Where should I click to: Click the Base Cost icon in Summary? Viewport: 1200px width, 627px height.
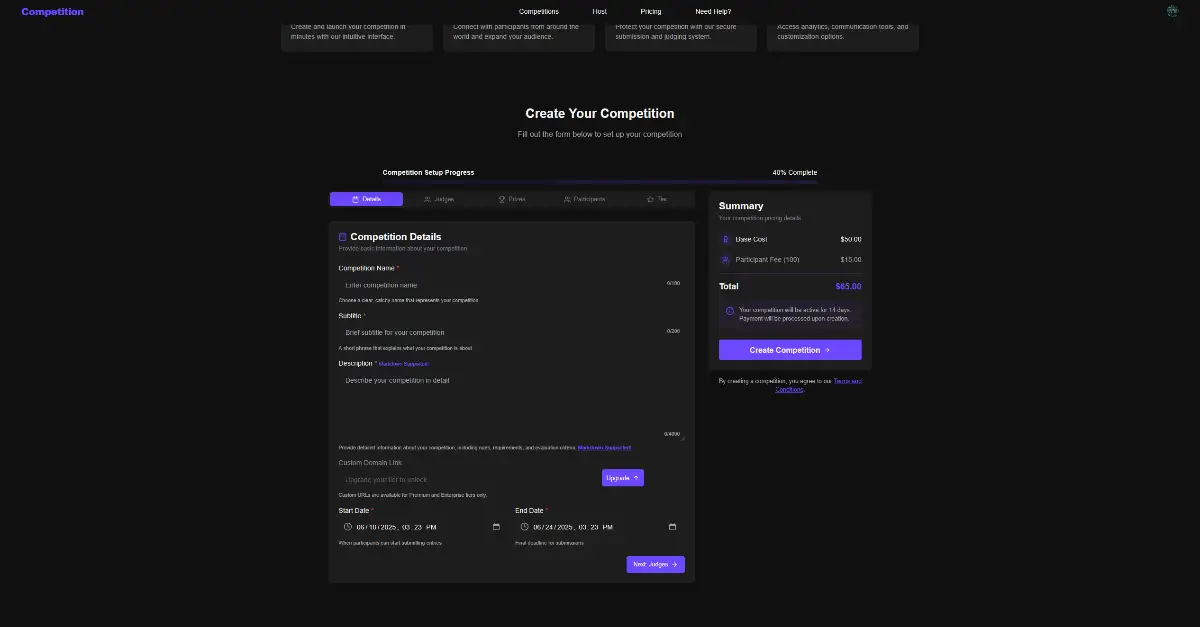click(726, 239)
